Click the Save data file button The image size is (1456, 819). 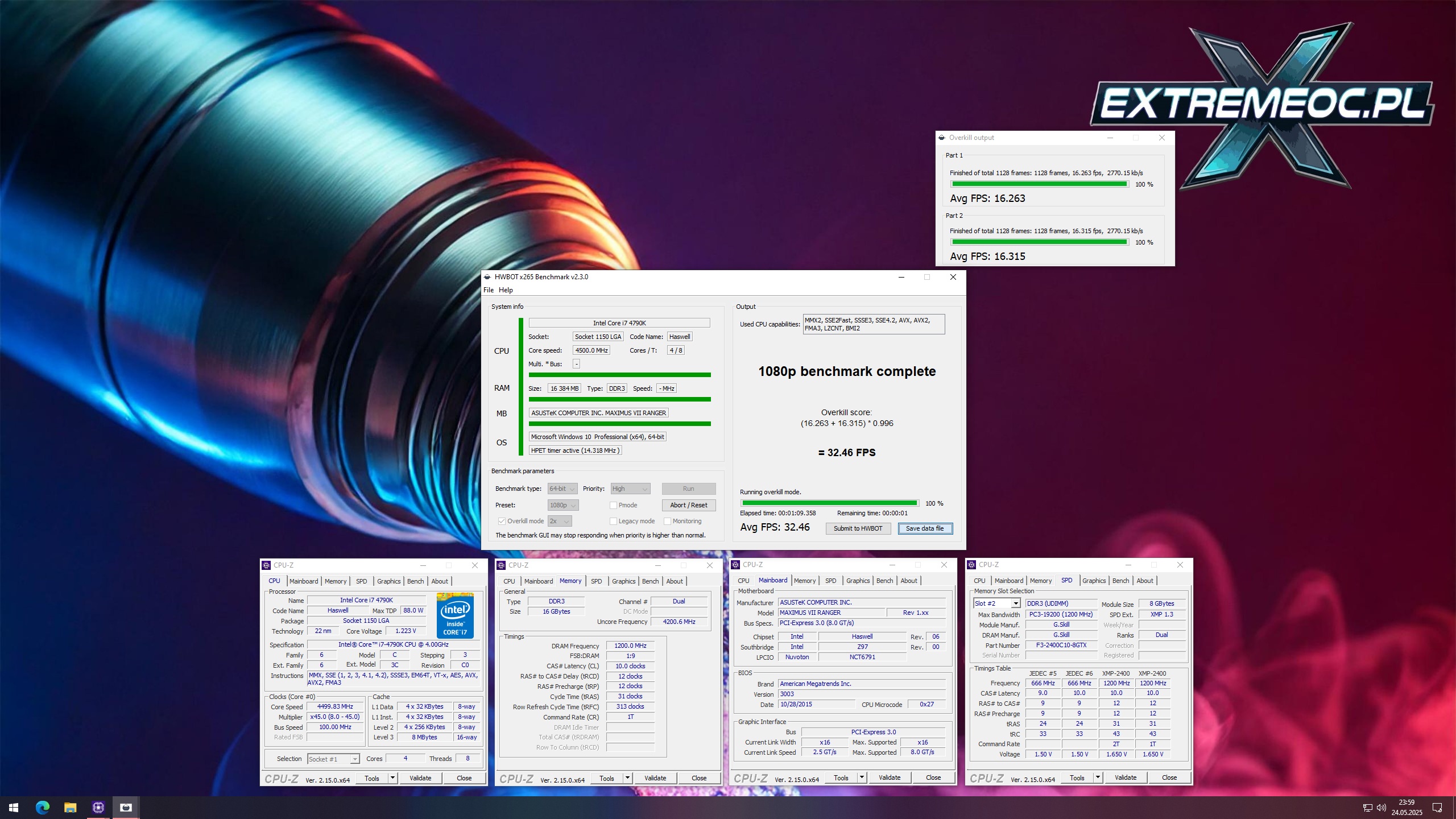tap(925, 528)
